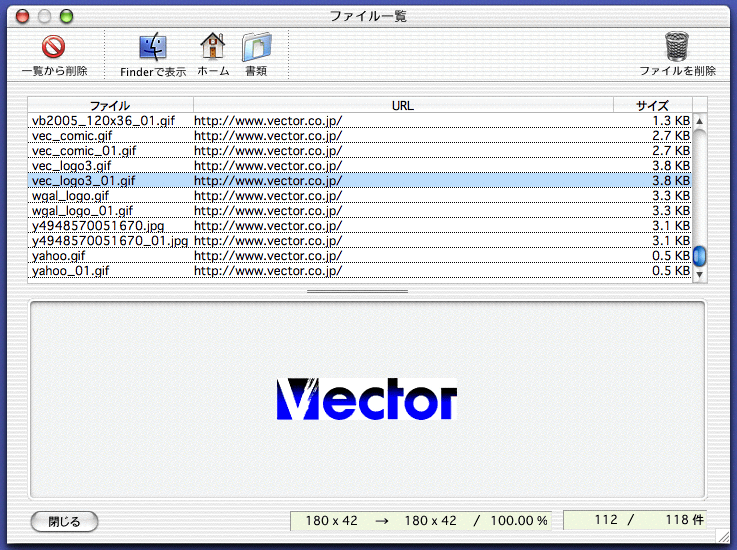
Task: Open the ホーム home folder icon
Action: pyautogui.click(x=213, y=47)
